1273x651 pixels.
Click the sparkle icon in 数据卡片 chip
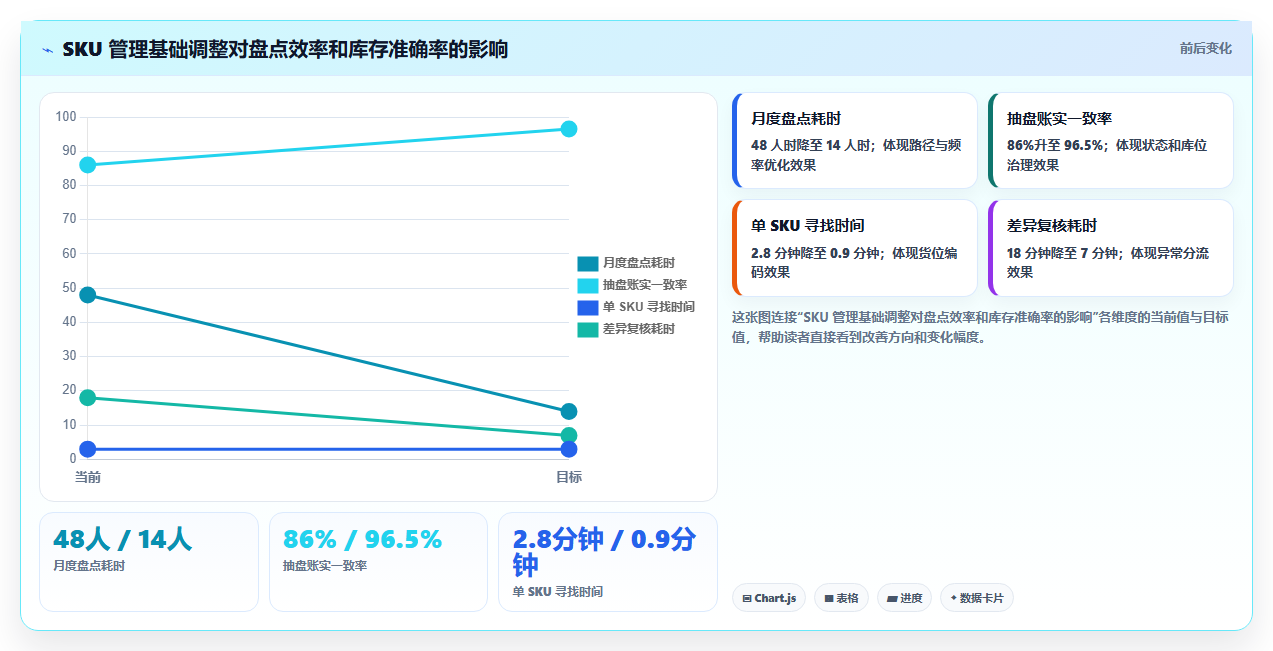click(x=953, y=598)
